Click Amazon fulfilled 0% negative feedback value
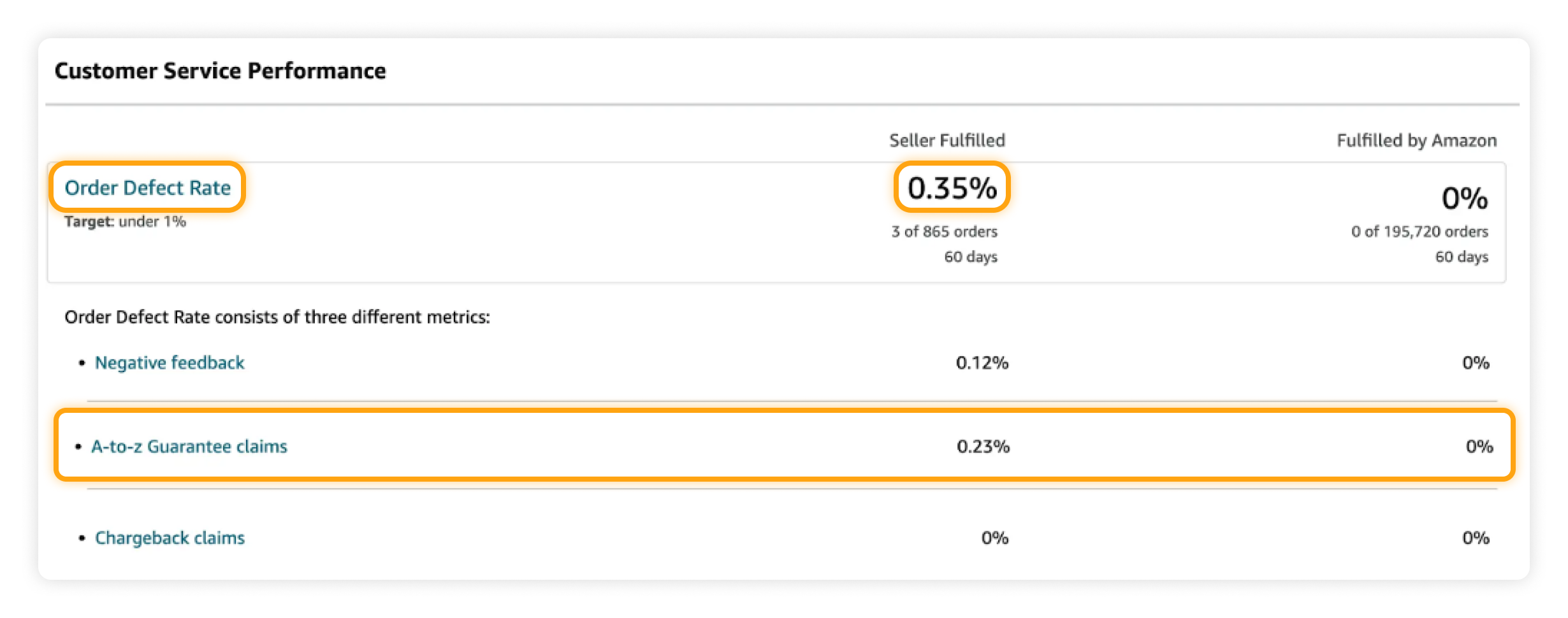The height and width of the screenshot is (618, 1568). (x=1475, y=363)
